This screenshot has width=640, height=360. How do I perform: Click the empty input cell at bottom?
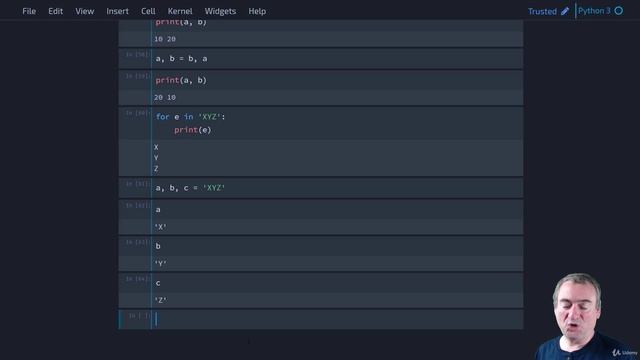point(337,319)
